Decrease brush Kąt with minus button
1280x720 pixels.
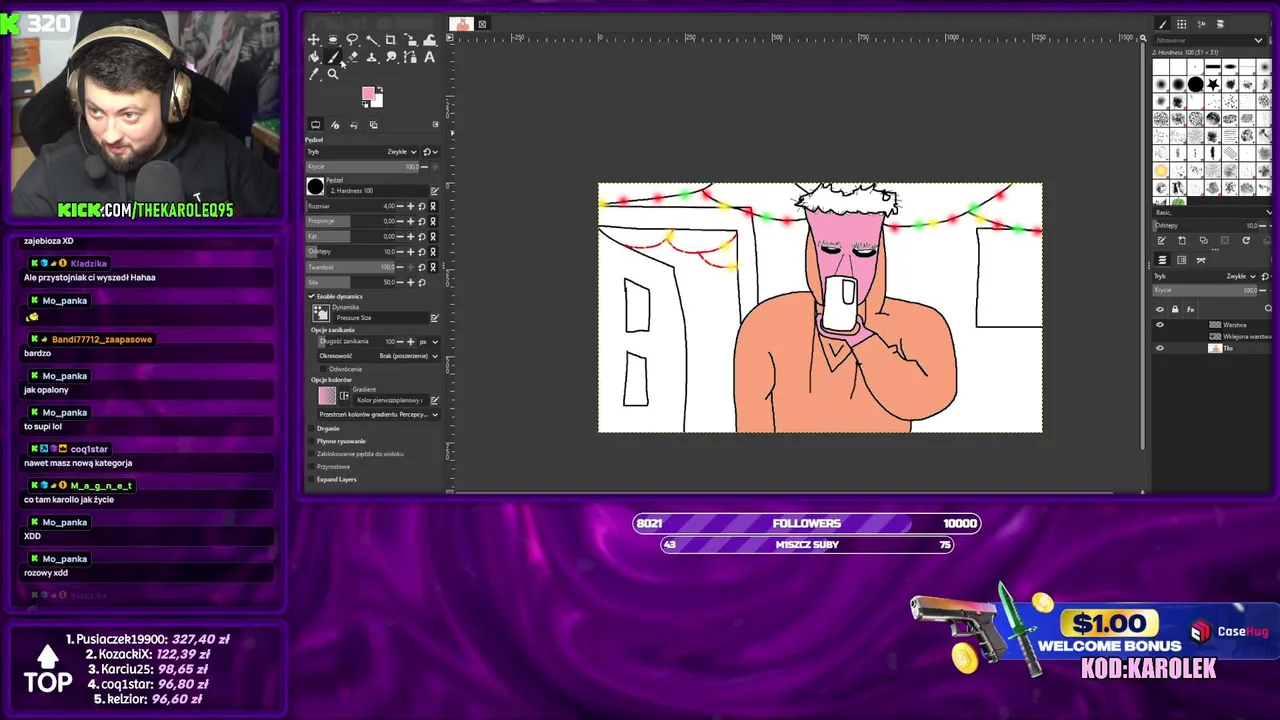[400, 236]
